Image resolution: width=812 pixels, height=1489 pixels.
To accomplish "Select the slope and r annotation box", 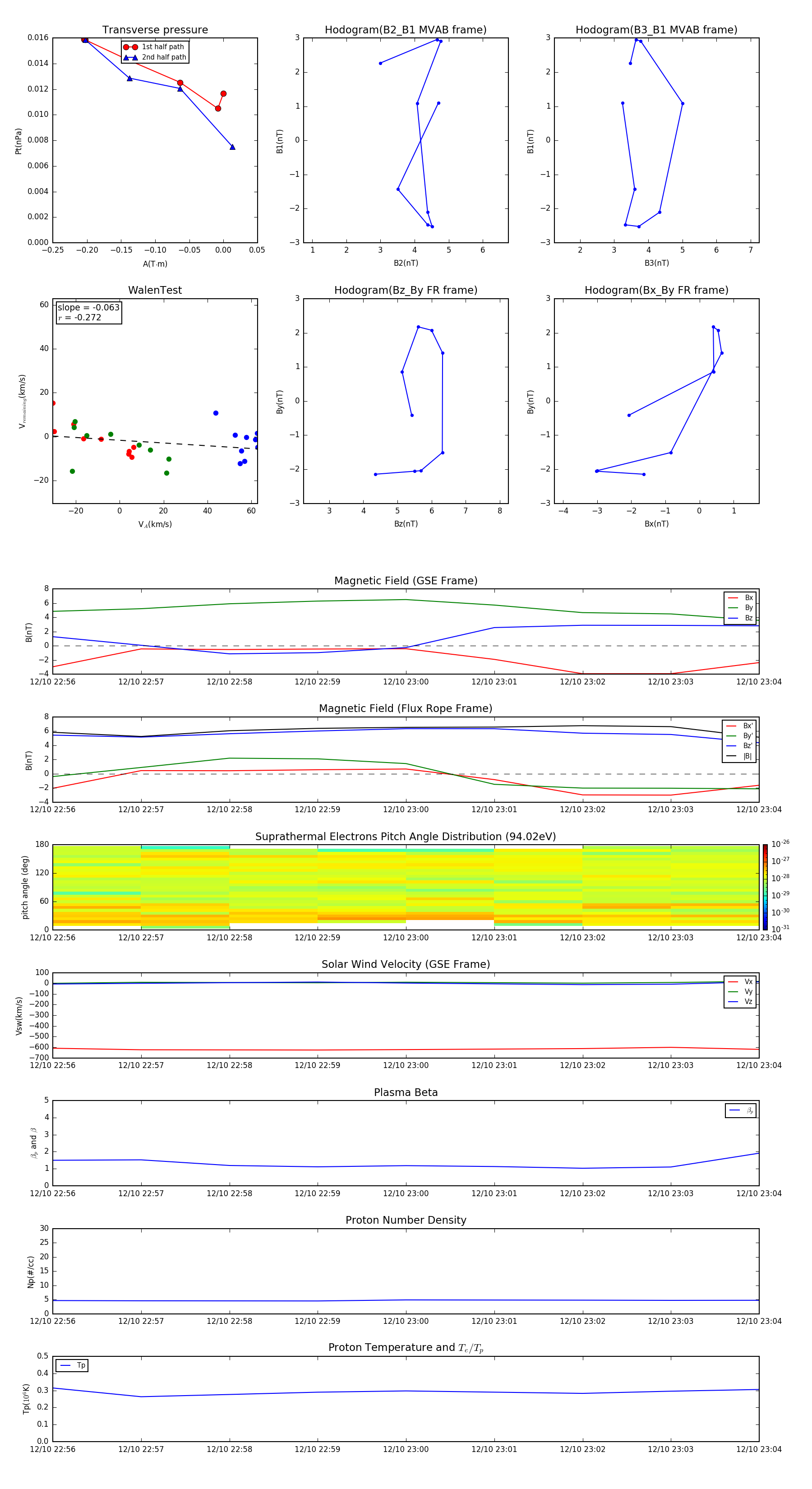I will pyautogui.click(x=88, y=312).
